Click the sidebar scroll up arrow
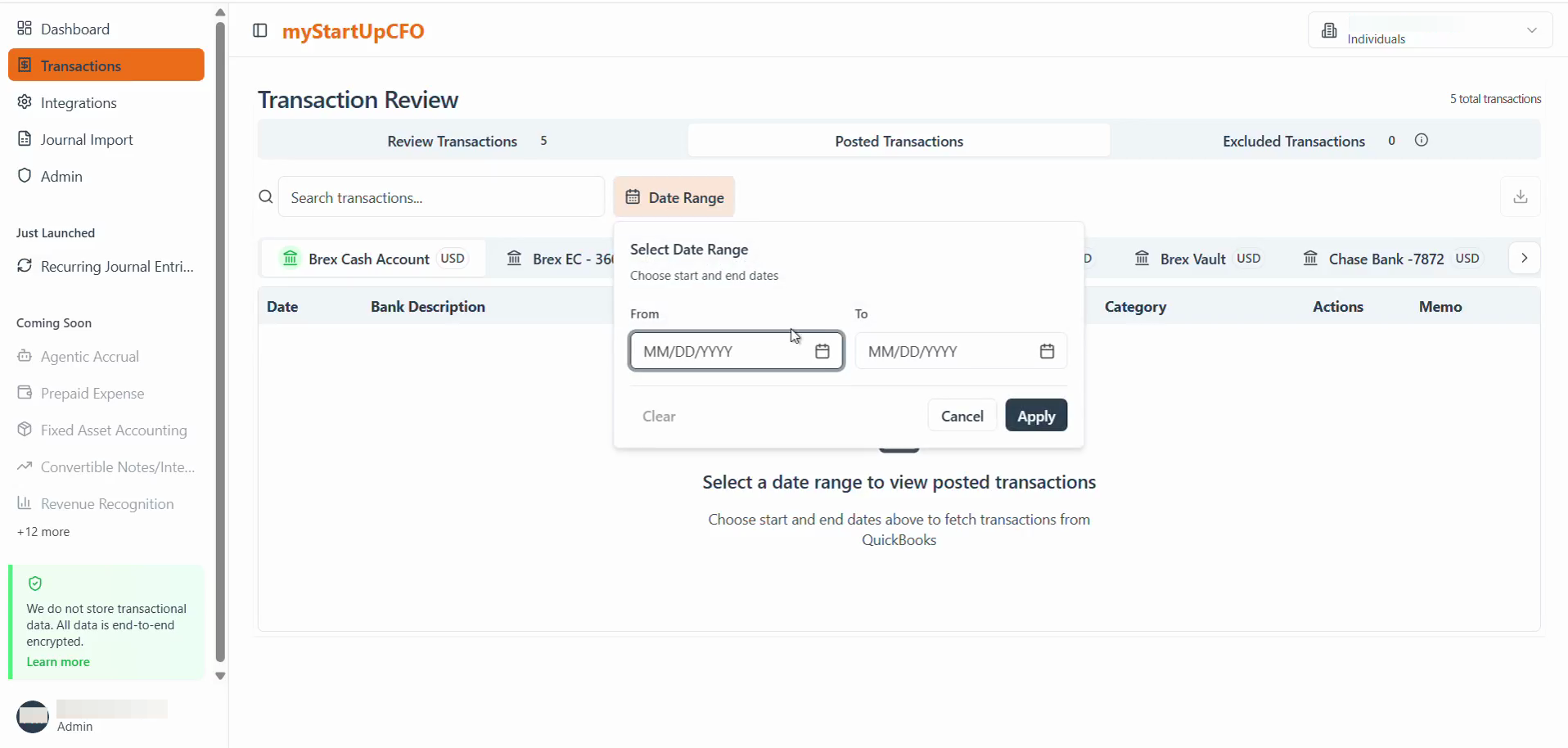1568x748 pixels. point(220,12)
